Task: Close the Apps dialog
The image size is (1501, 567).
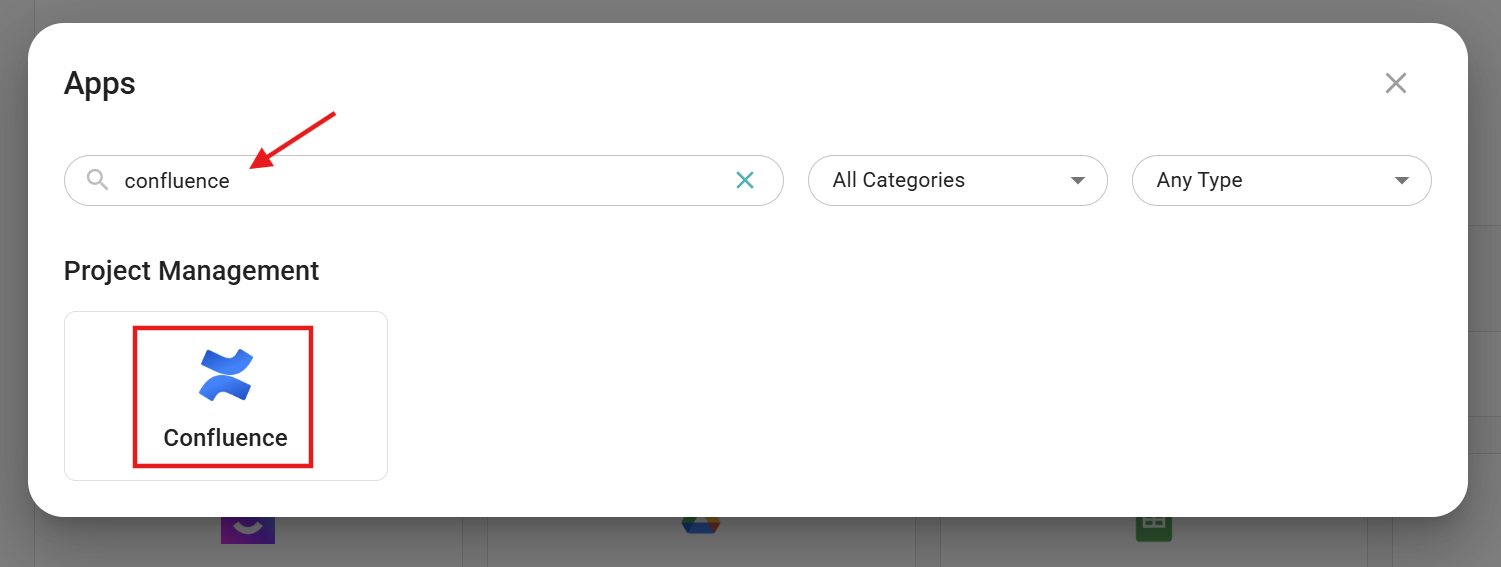Action: (1395, 83)
